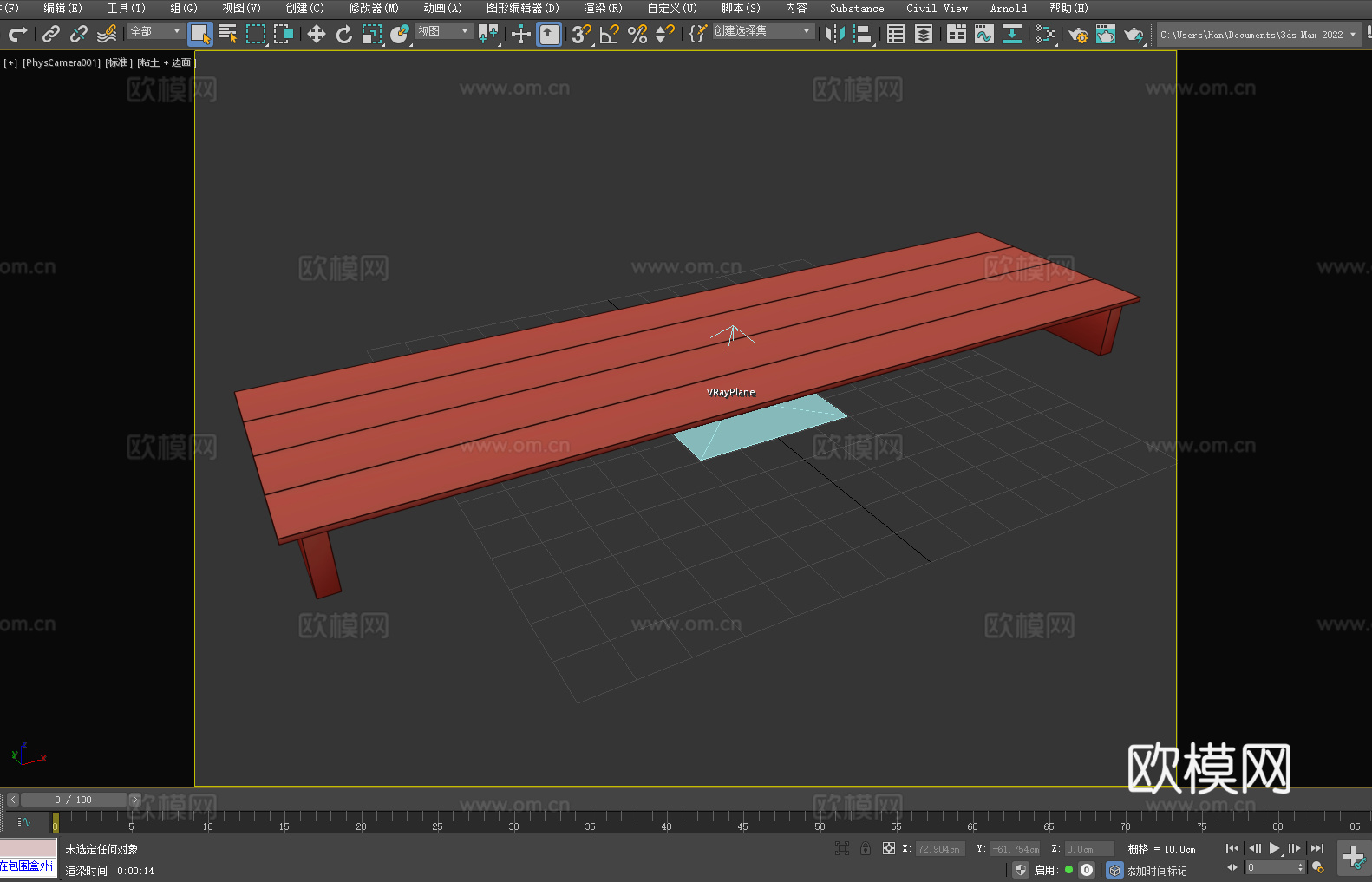Screen dimensions: 1372x882
Task: Click the Unlink Selection icon
Action: (79, 34)
